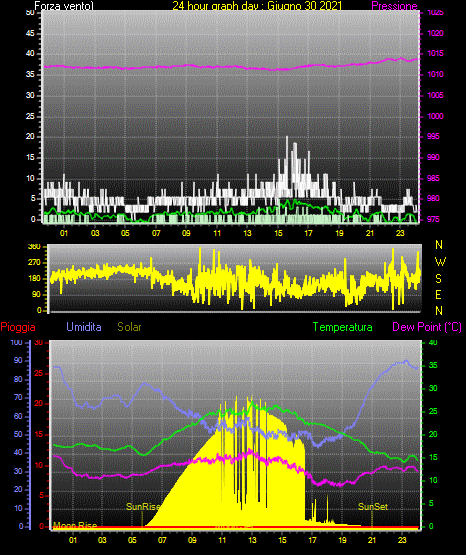Image resolution: width=466 pixels, height=555 pixels.
Task: Select the Umidita legend label
Action: (84, 327)
